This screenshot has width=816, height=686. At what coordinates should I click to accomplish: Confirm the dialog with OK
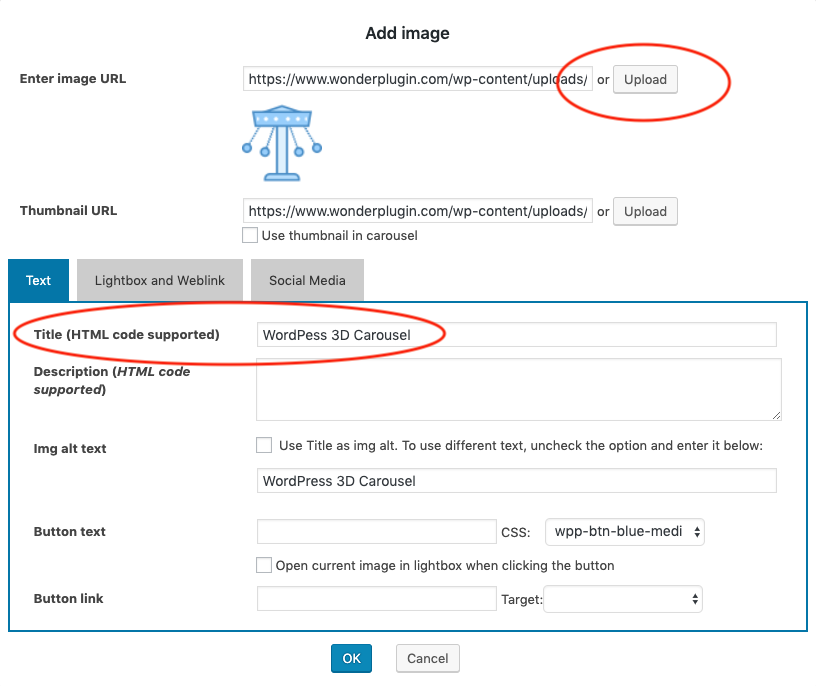pos(351,658)
